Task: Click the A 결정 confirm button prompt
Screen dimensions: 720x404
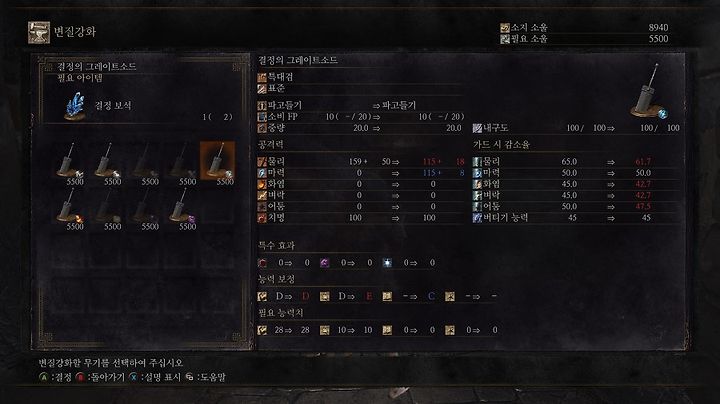Action: point(55,377)
